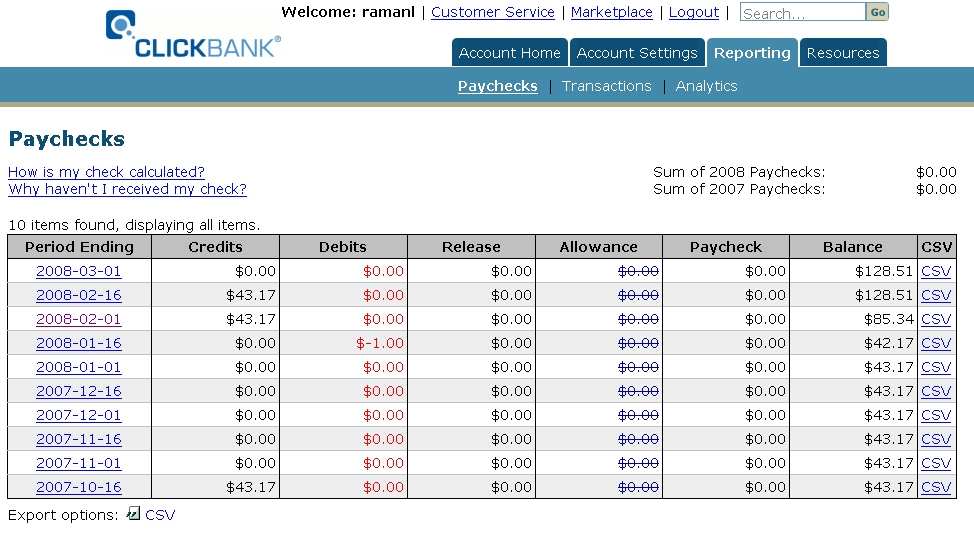Switch to the Reporting tab

pos(752,53)
